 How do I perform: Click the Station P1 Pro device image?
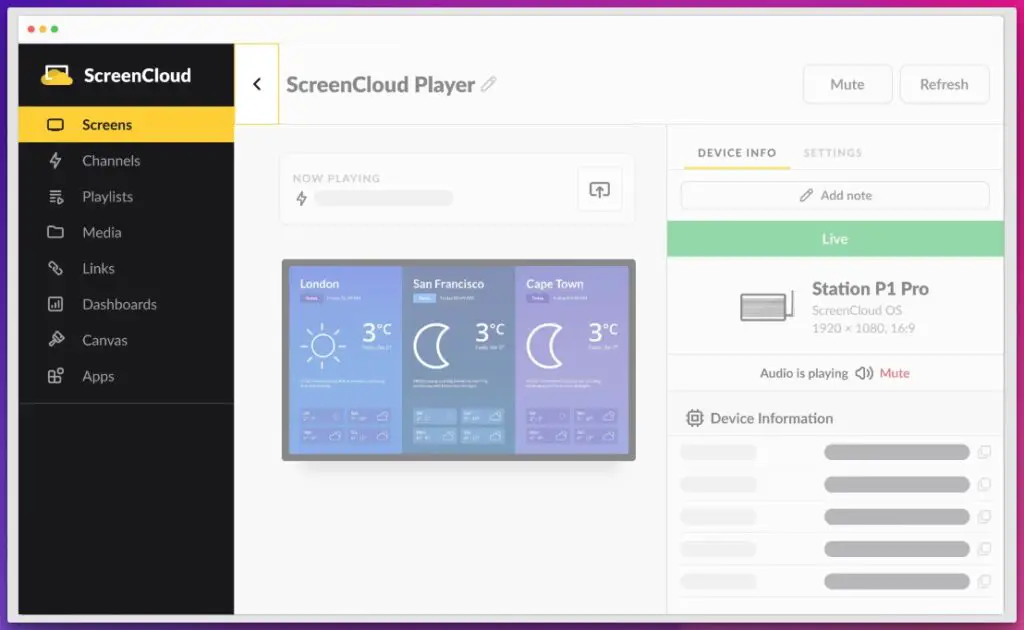point(767,306)
